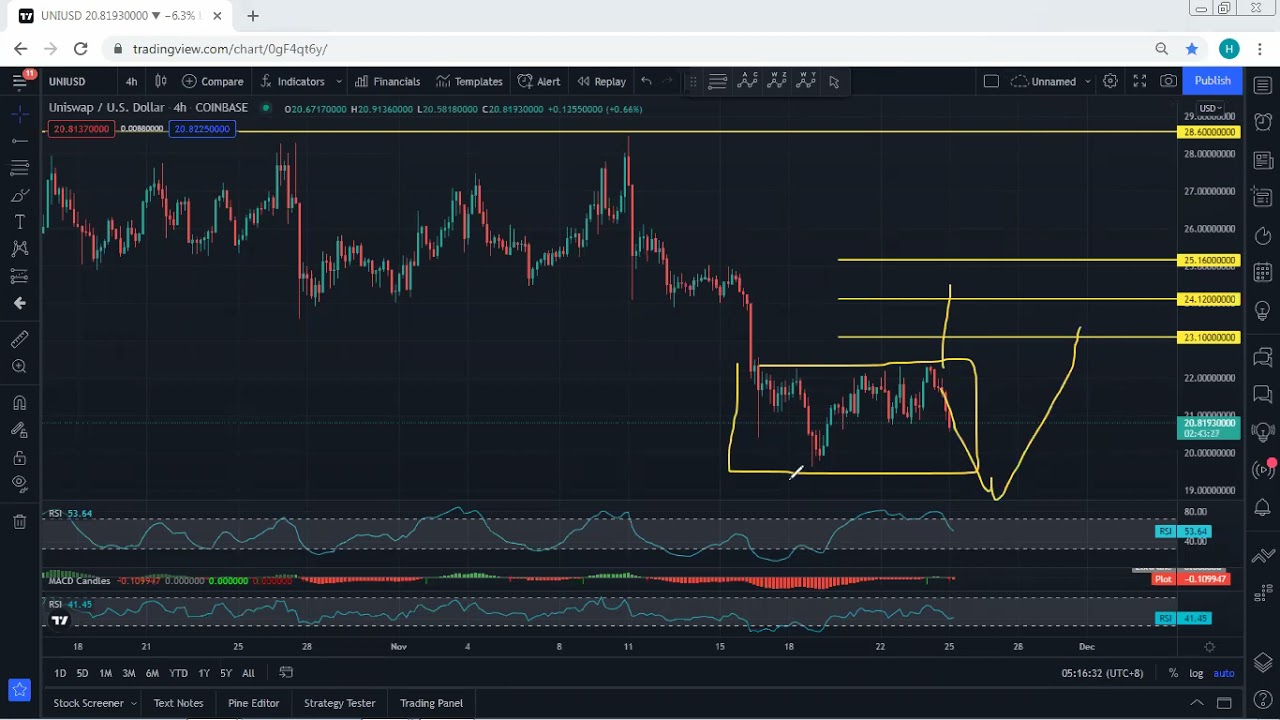Image resolution: width=1280 pixels, height=720 pixels.
Task: Open the Stock Screener tab
Action: click(x=88, y=703)
